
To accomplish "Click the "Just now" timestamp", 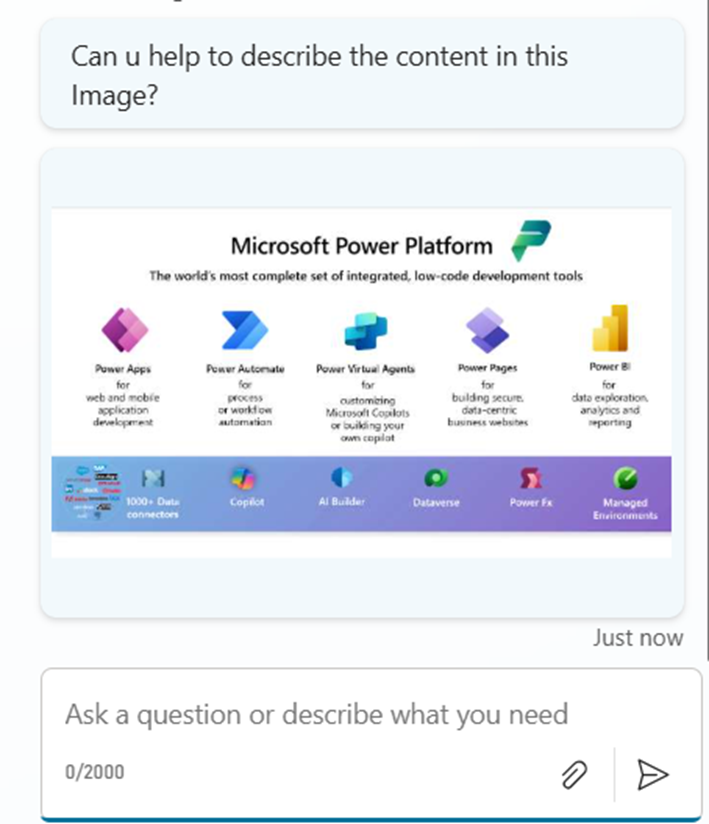I will point(638,638).
